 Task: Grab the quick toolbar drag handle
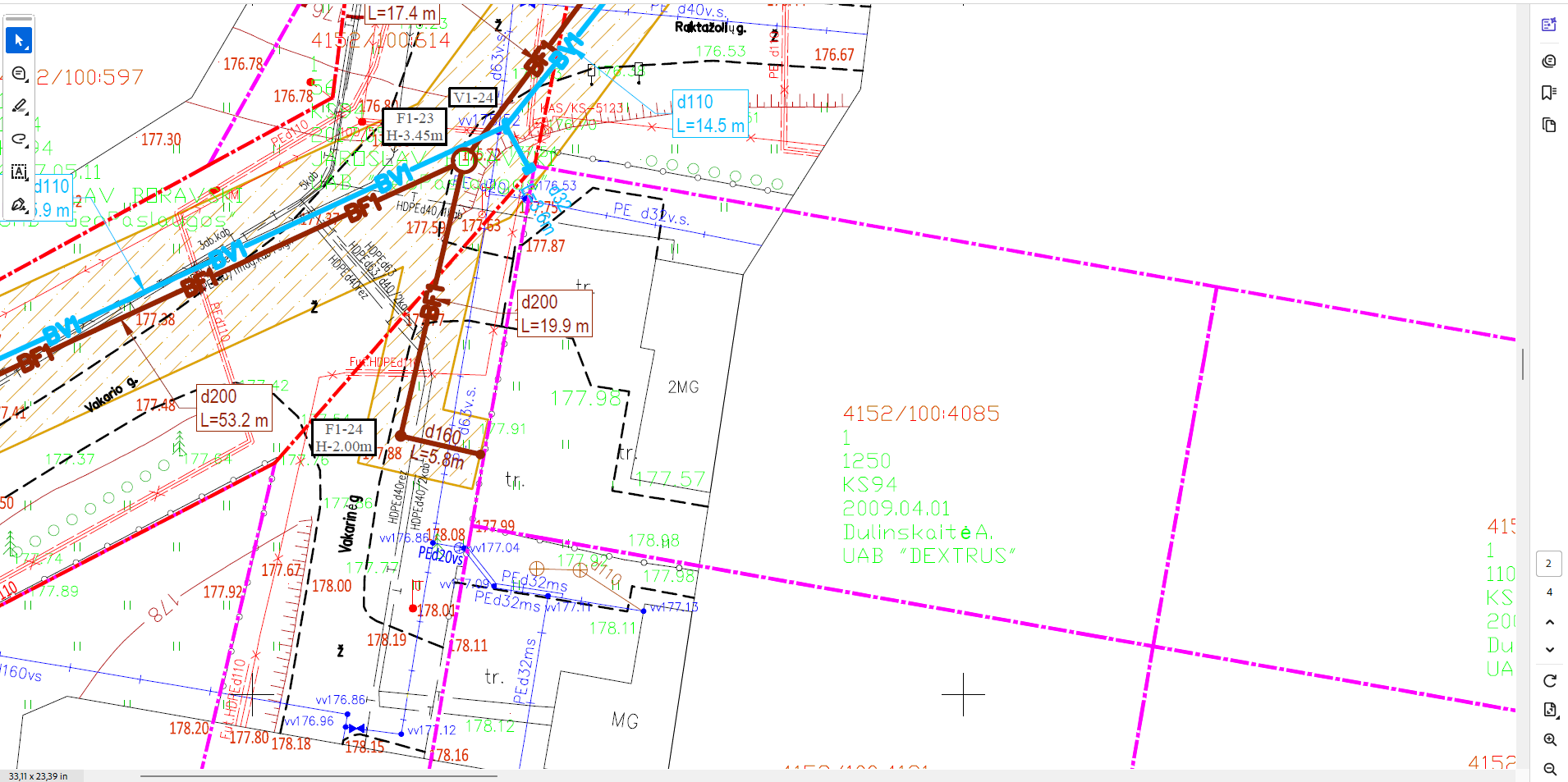[19, 18]
